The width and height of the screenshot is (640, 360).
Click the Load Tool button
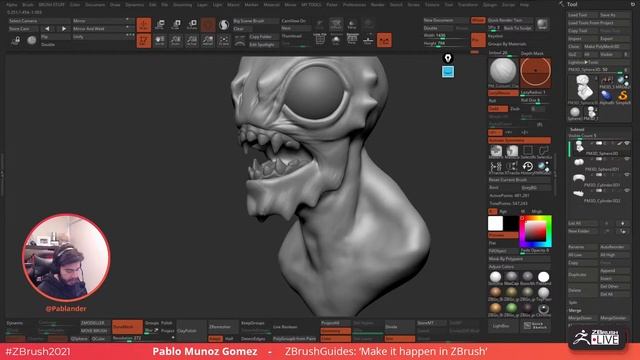(x=582, y=15)
